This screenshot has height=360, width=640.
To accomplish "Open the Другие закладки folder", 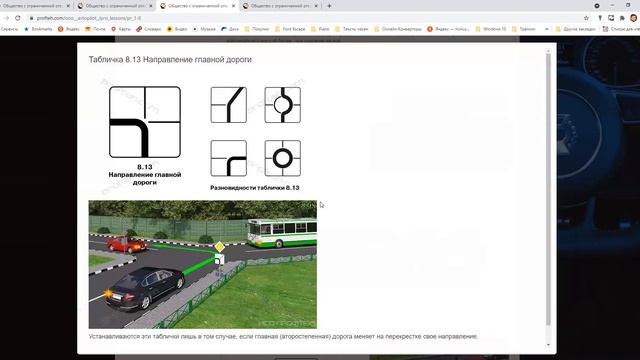I will click(x=576, y=29).
